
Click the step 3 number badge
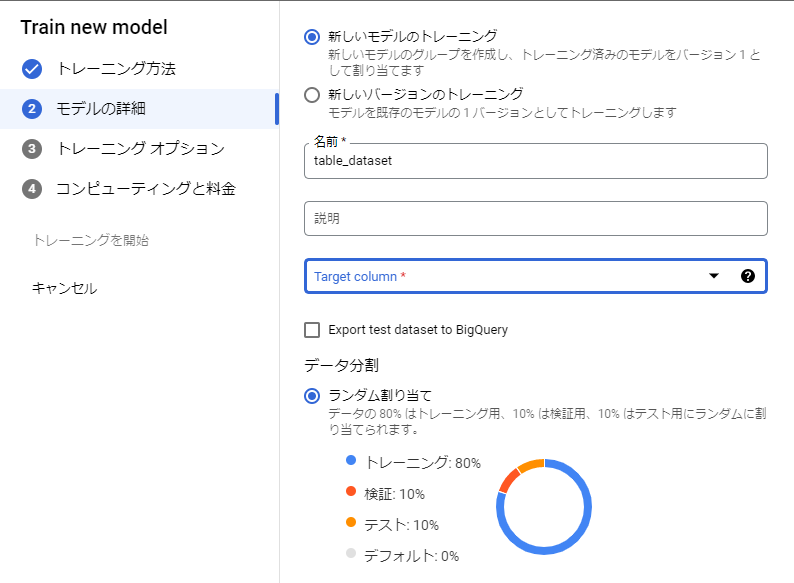point(32,149)
